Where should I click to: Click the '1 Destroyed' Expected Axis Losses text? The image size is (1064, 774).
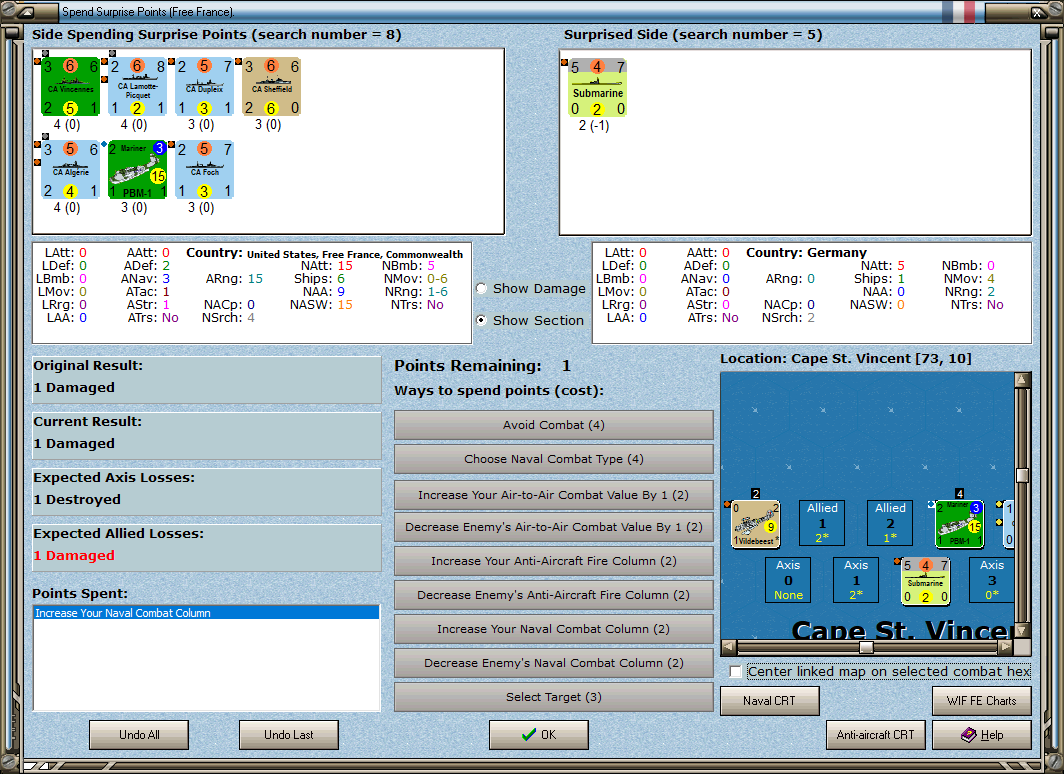coord(77,499)
